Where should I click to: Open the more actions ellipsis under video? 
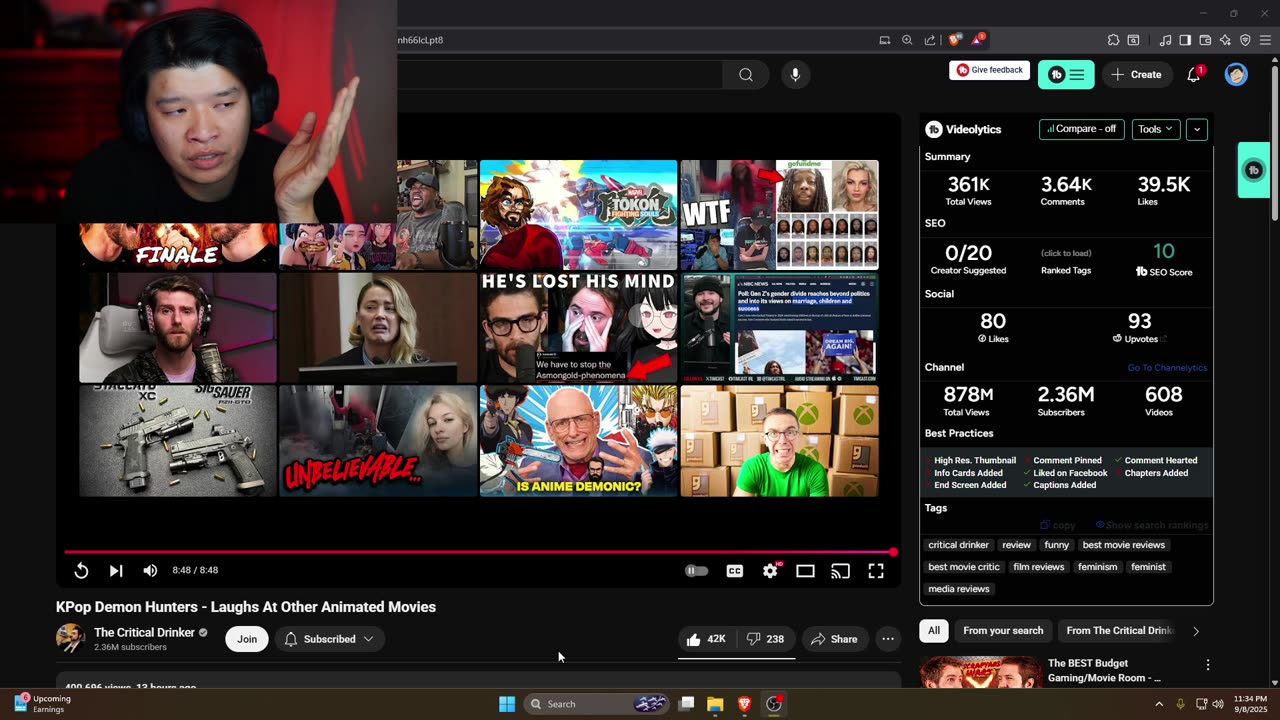tap(887, 639)
